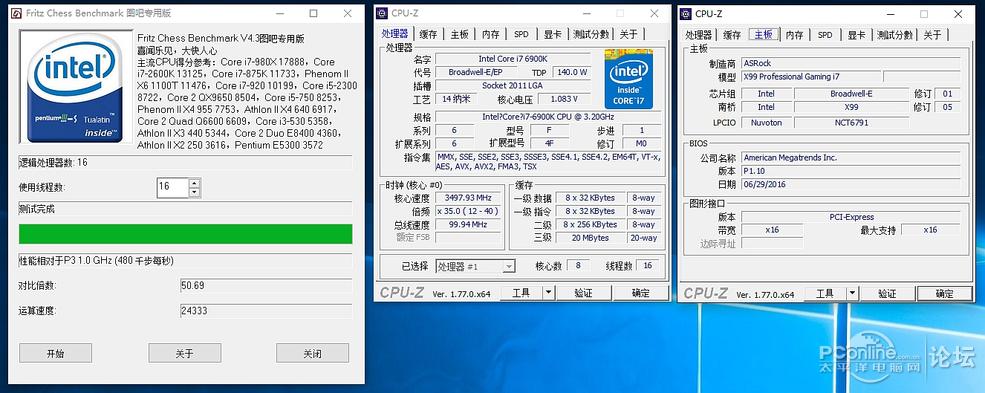Click the 关于 button in Fritz Benchmark
Viewport: 985px width, 393px height.
click(184, 353)
